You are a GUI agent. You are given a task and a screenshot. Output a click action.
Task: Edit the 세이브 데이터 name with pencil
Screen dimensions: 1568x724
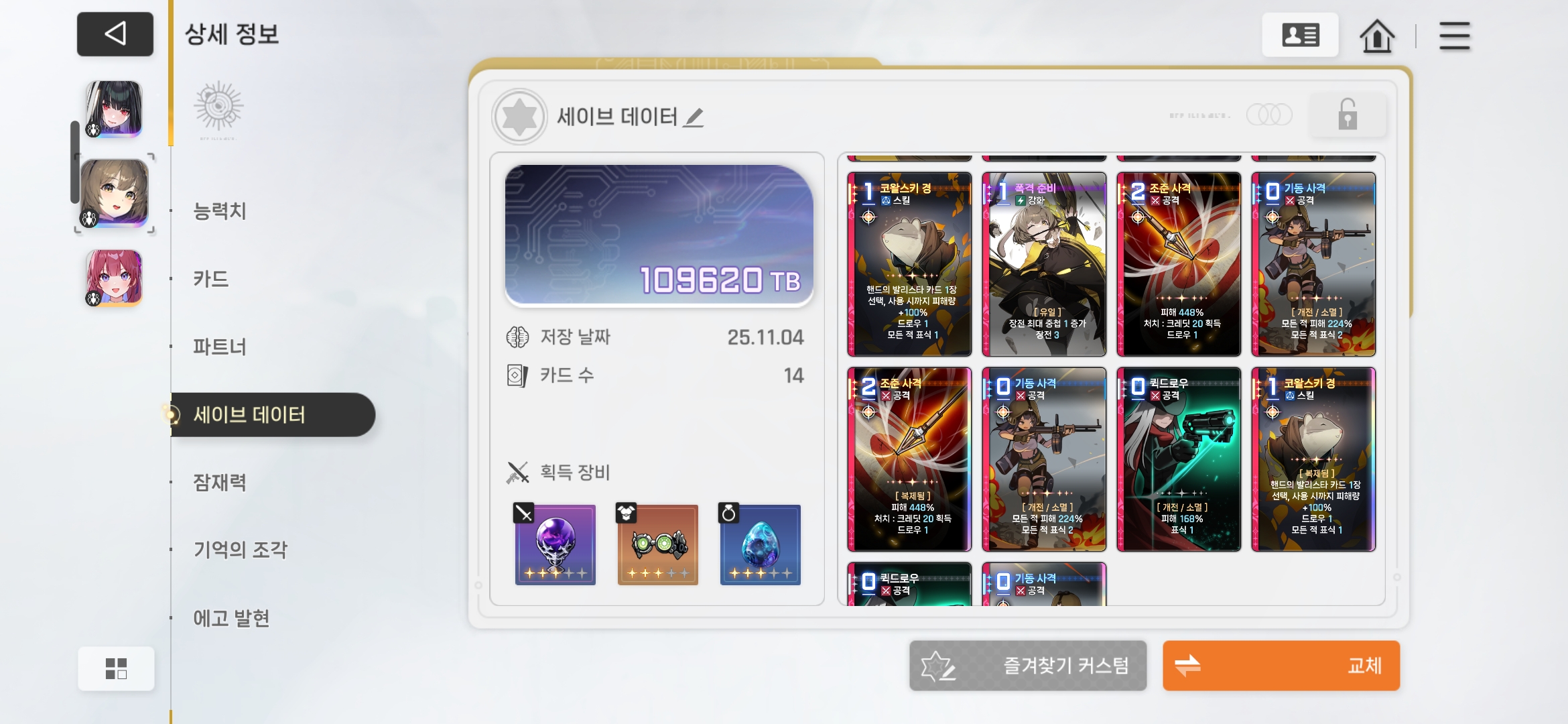[694, 118]
